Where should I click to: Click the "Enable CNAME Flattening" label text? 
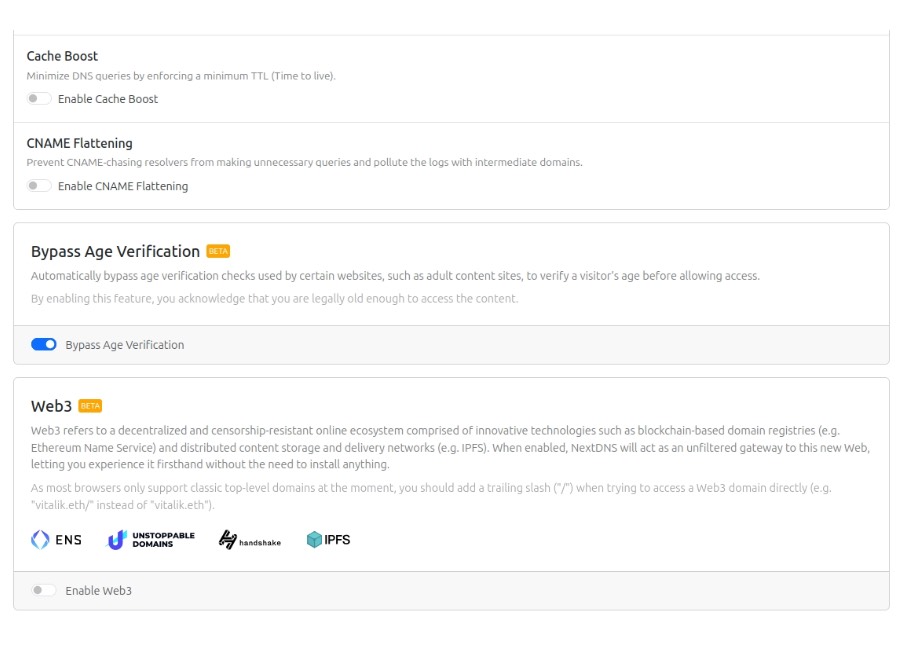[123, 186]
